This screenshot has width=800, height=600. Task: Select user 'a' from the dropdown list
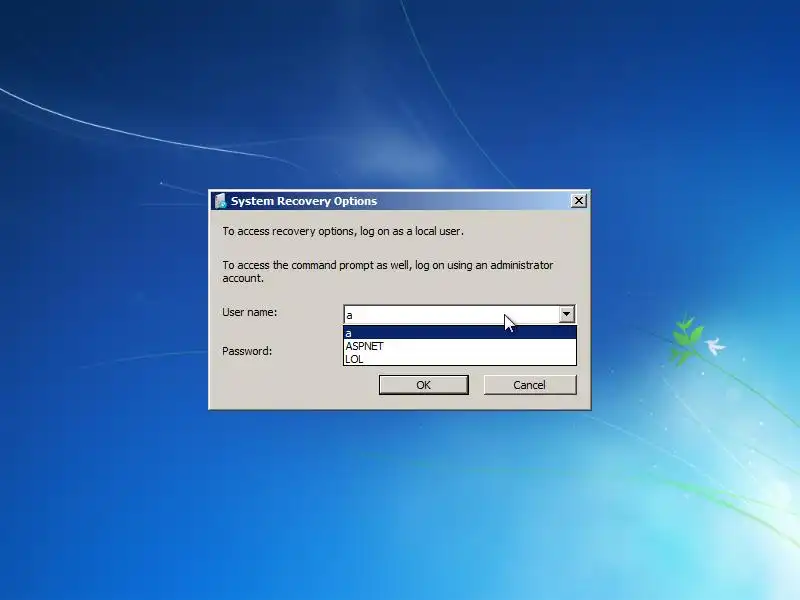pyautogui.click(x=460, y=333)
